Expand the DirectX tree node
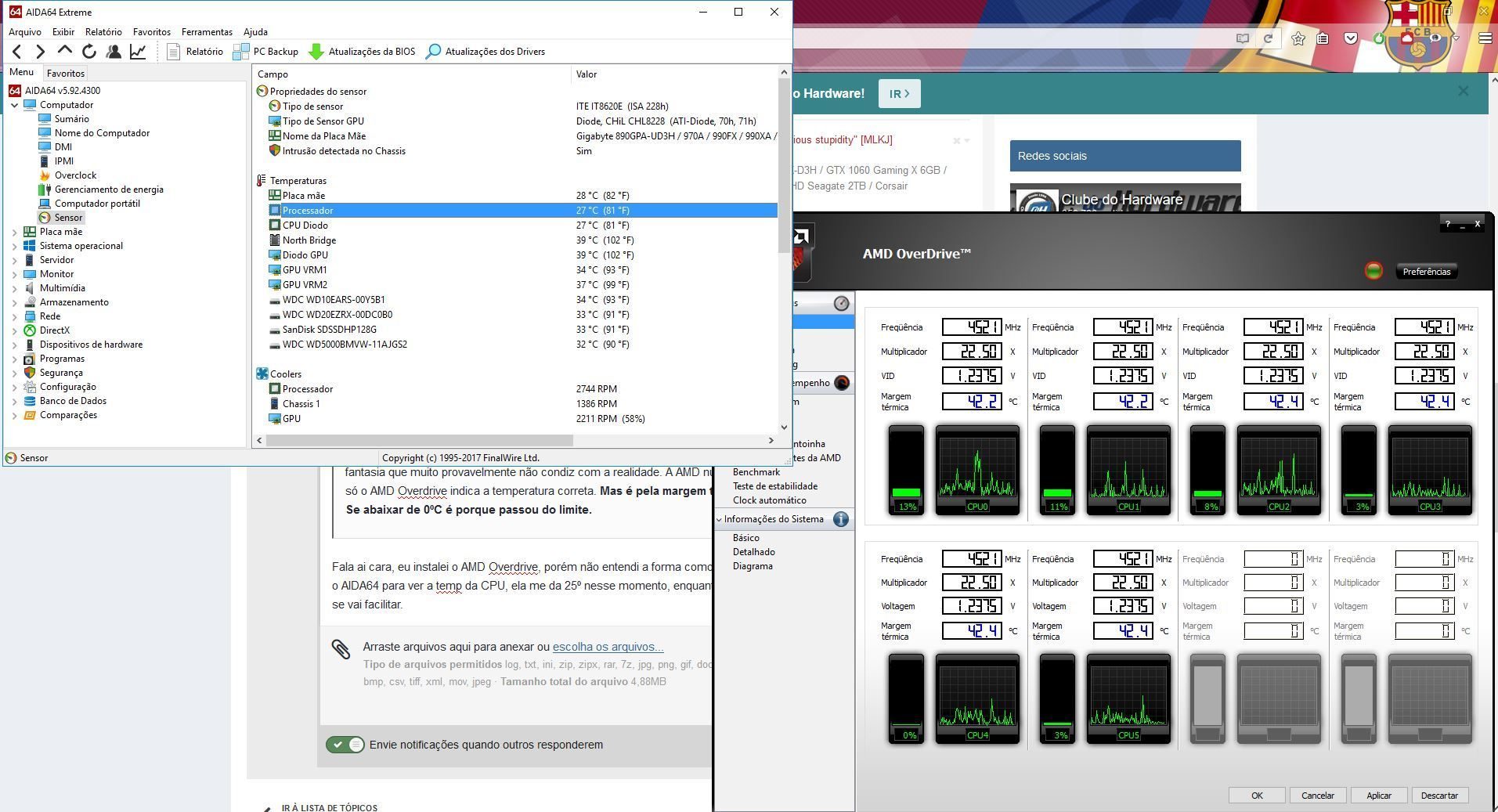The image size is (1498, 812). tap(14, 330)
